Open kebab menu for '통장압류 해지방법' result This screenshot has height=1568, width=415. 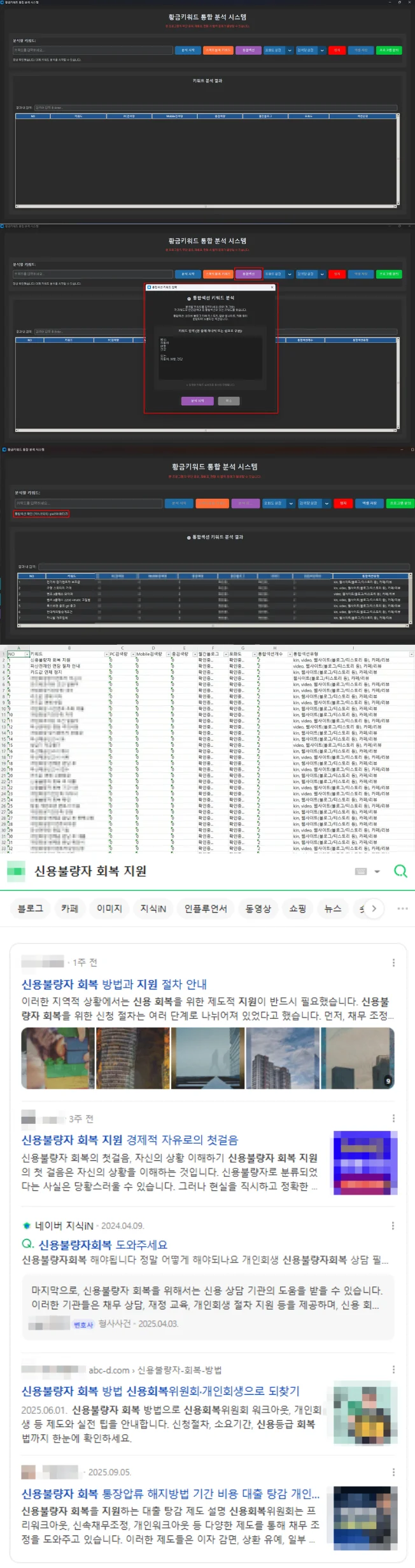point(393,1472)
